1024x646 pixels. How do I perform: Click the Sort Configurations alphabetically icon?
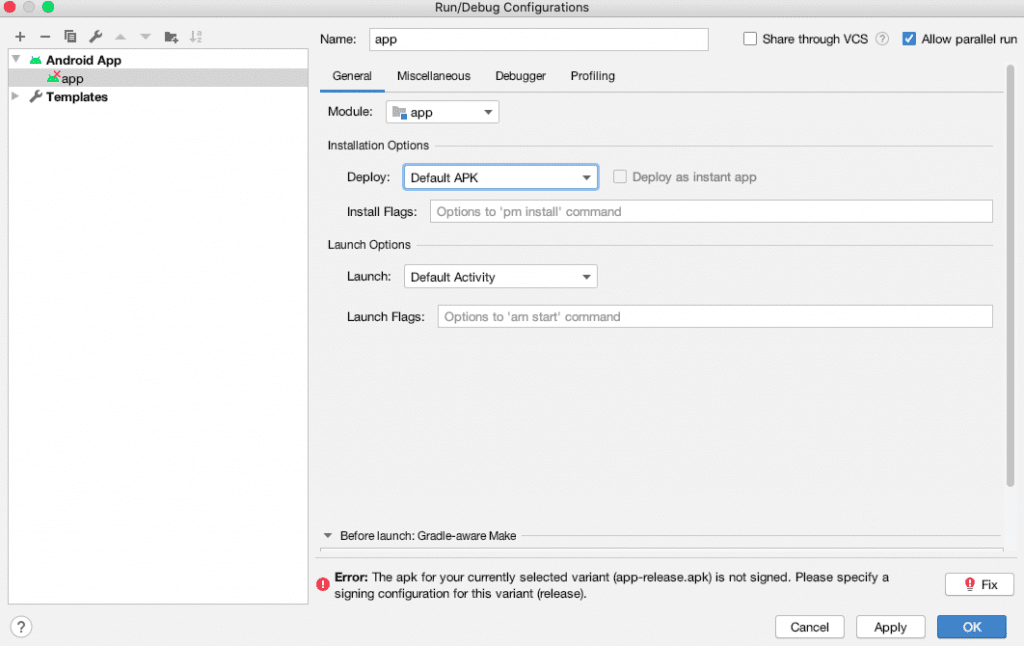tap(196, 37)
